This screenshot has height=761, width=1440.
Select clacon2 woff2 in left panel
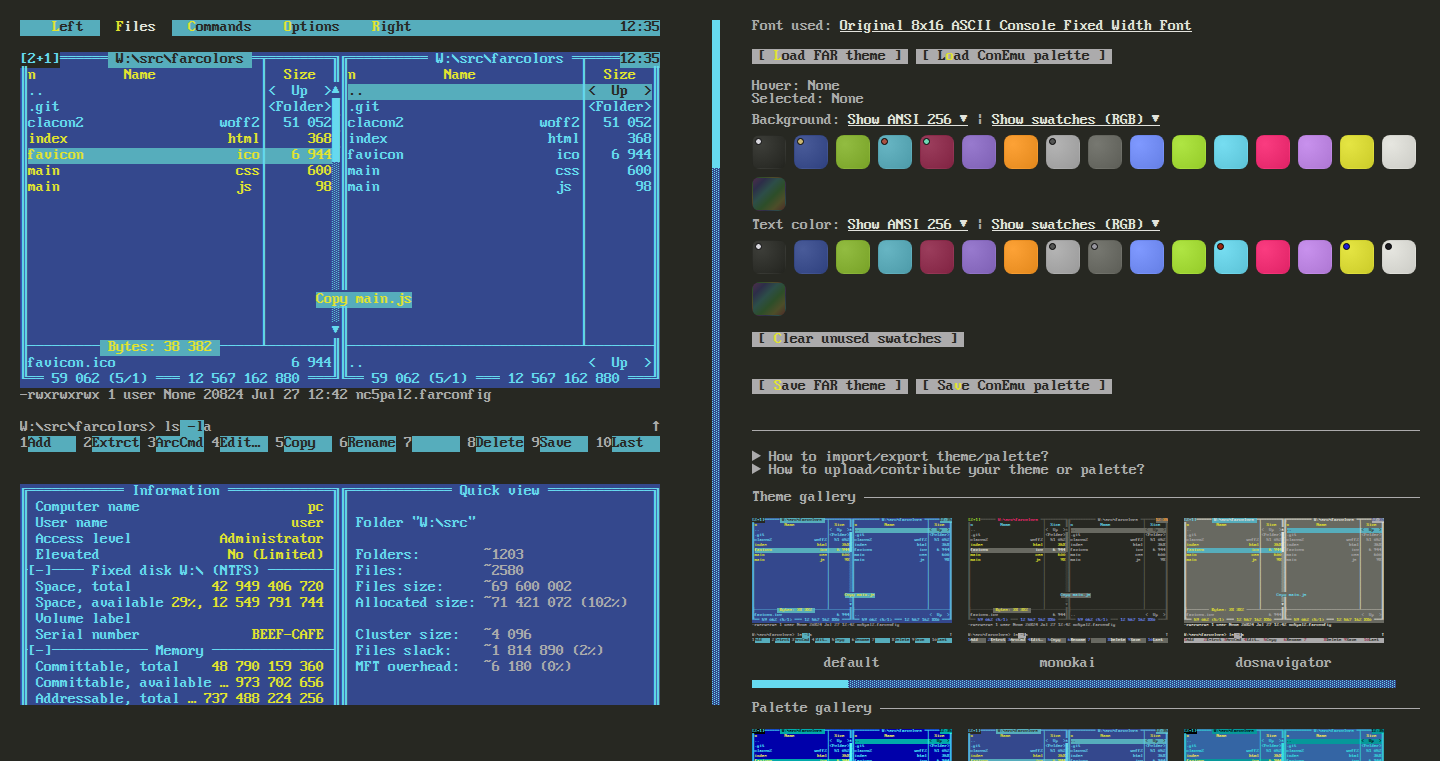(180, 123)
